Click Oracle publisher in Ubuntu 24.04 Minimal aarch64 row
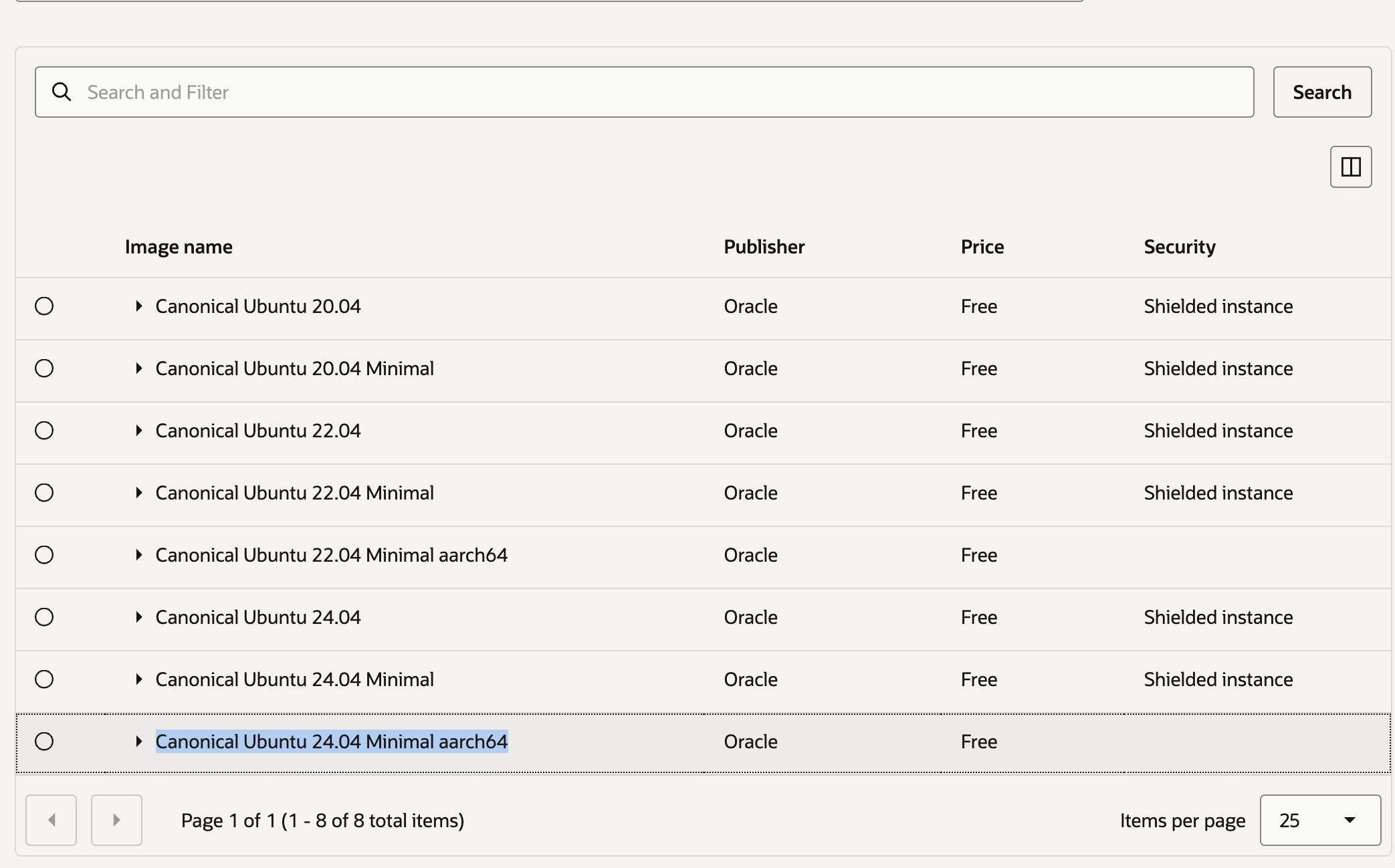Viewport: 1395px width, 868px height. pos(751,742)
